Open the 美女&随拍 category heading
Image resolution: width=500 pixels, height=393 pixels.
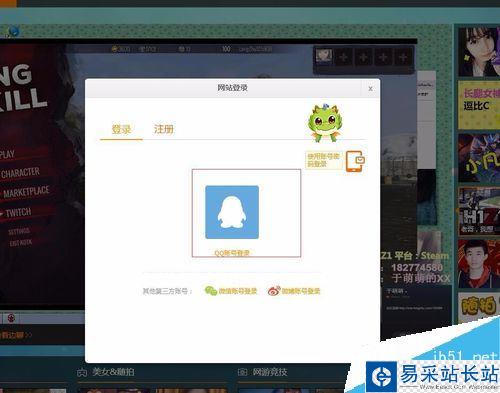[x=113, y=372]
